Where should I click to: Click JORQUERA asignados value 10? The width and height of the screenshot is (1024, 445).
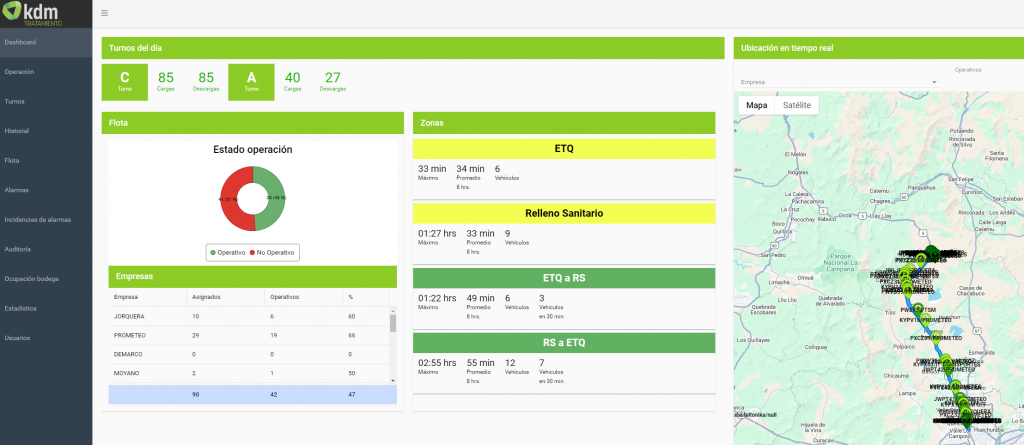tap(195, 316)
